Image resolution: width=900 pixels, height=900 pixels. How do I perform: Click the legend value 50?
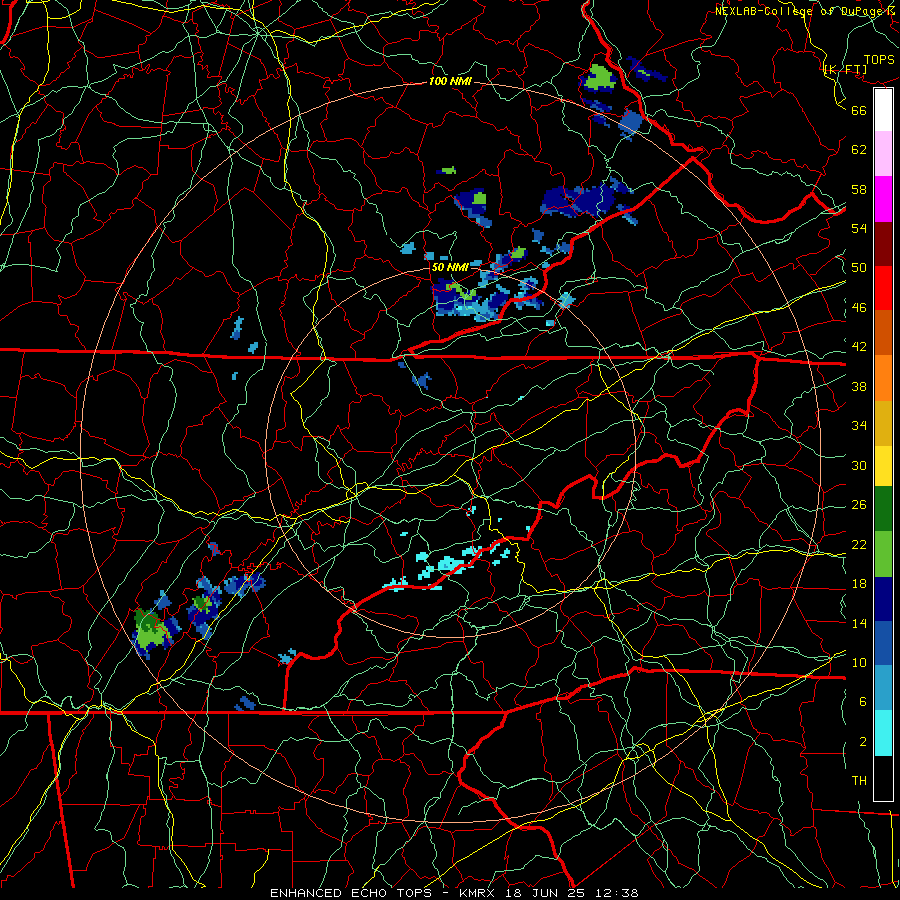[859, 268]
